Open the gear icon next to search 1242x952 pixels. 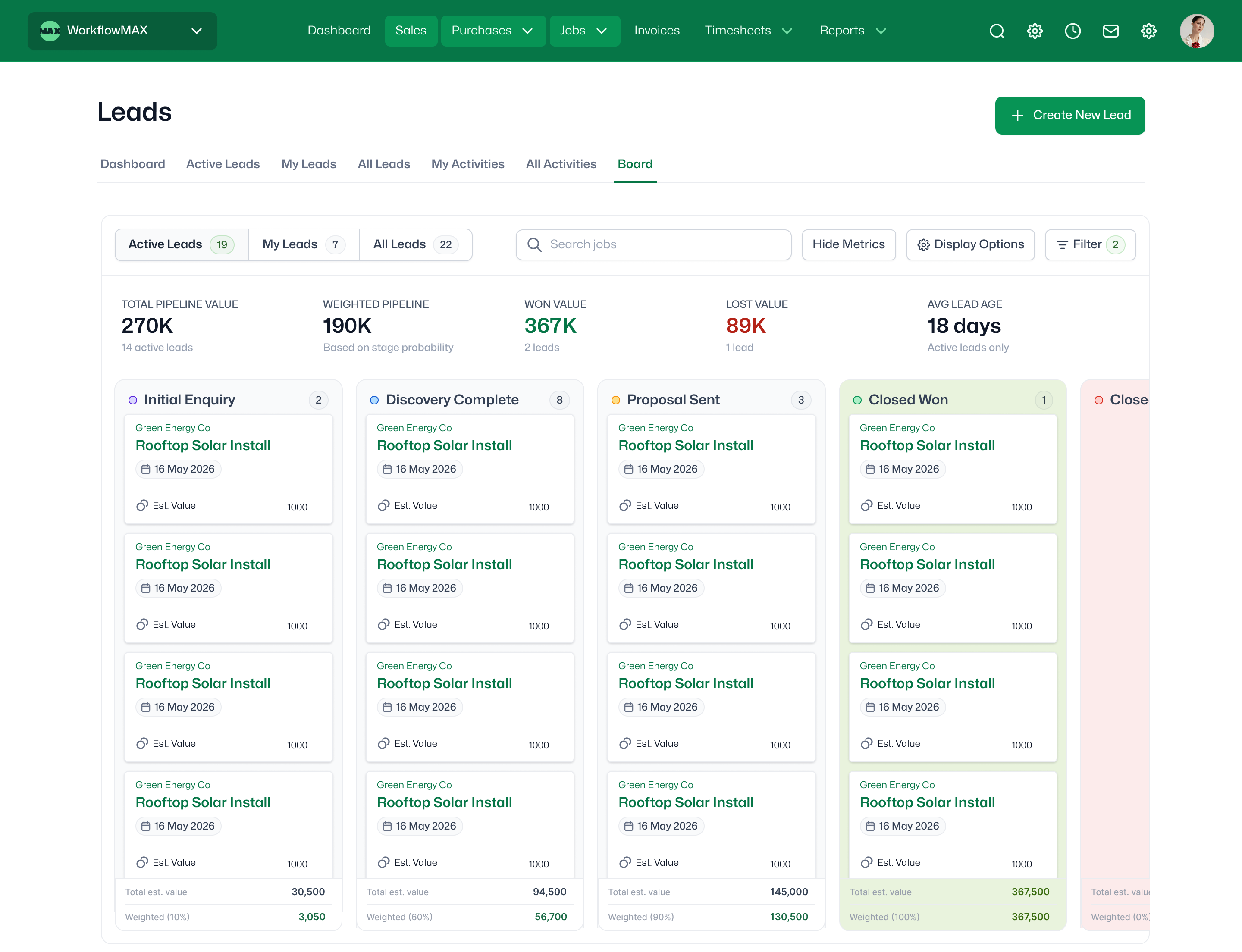(1035, 31)
